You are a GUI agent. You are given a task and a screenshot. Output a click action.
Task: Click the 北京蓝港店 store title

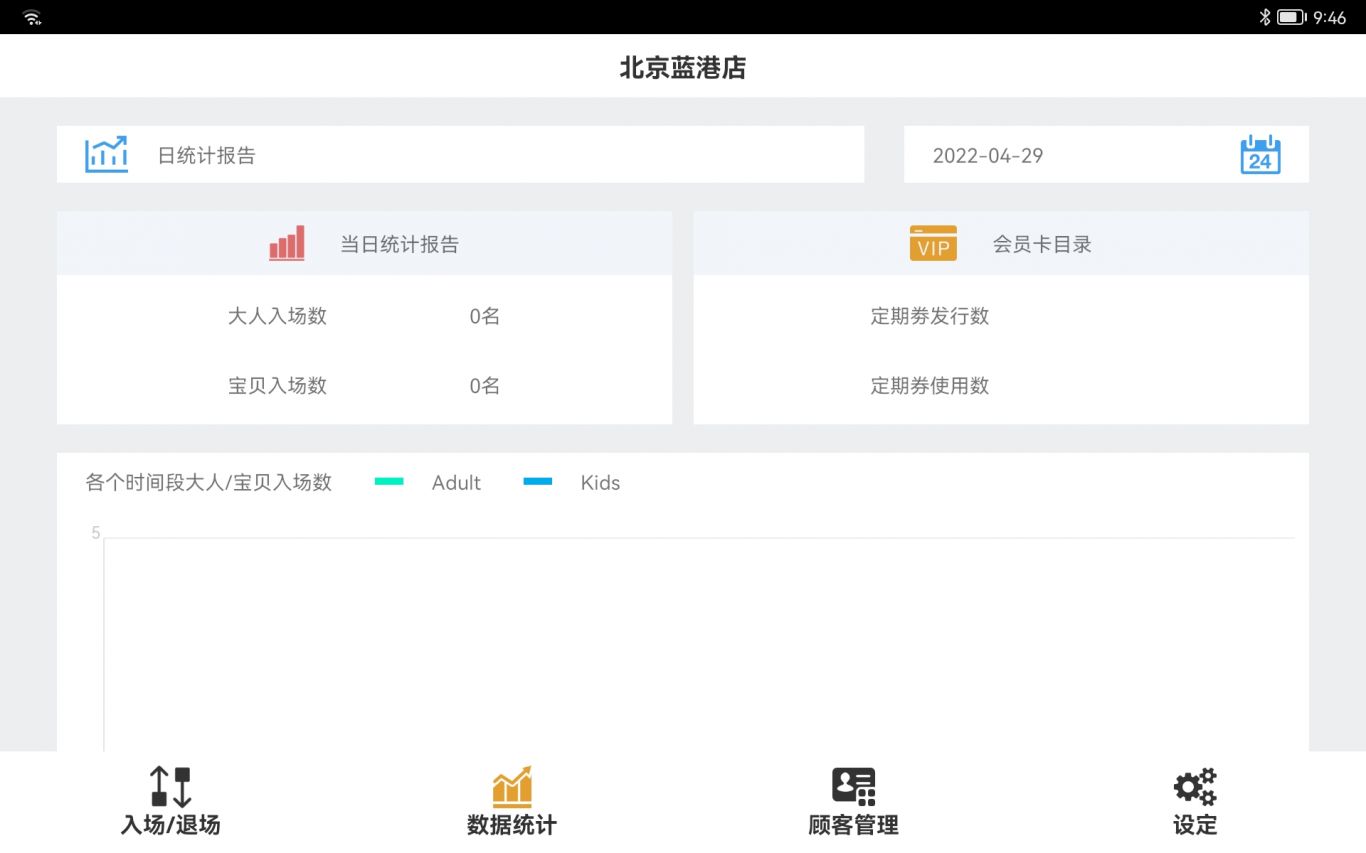[x=683, y=67]
